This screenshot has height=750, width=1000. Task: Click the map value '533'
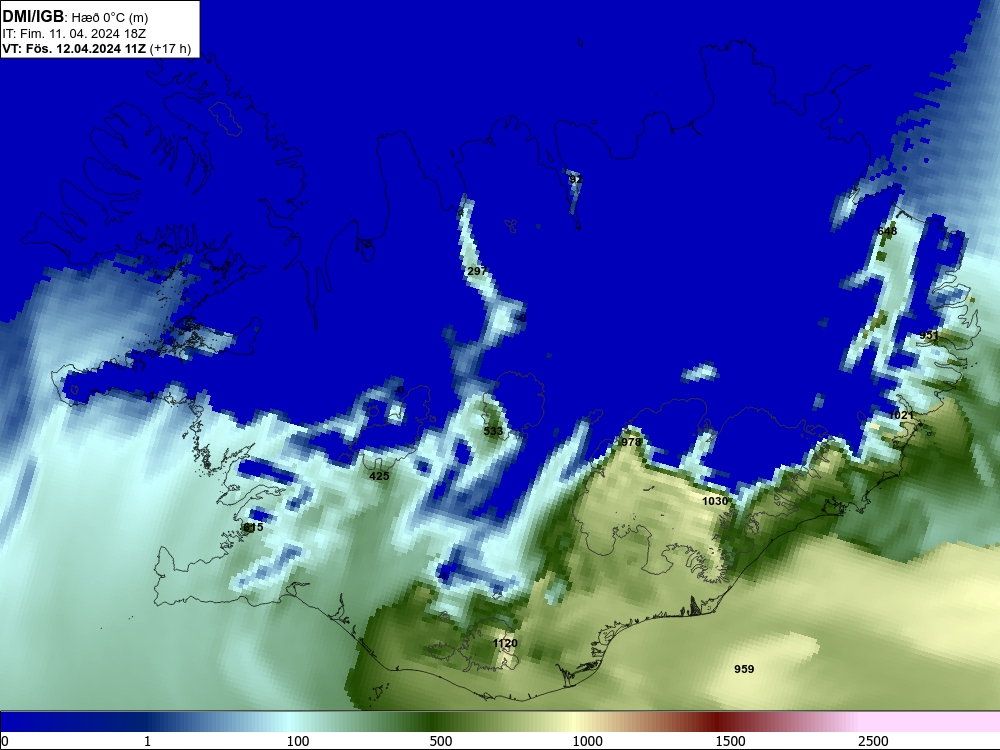pos(493,431)
